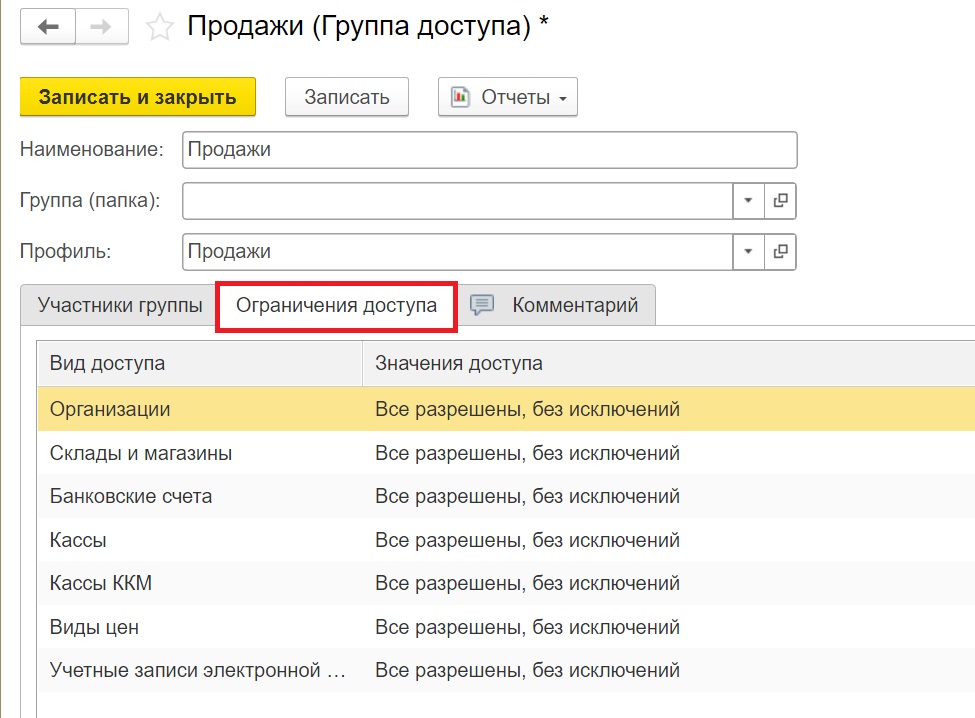Select the Кассы row

point(506,540)
